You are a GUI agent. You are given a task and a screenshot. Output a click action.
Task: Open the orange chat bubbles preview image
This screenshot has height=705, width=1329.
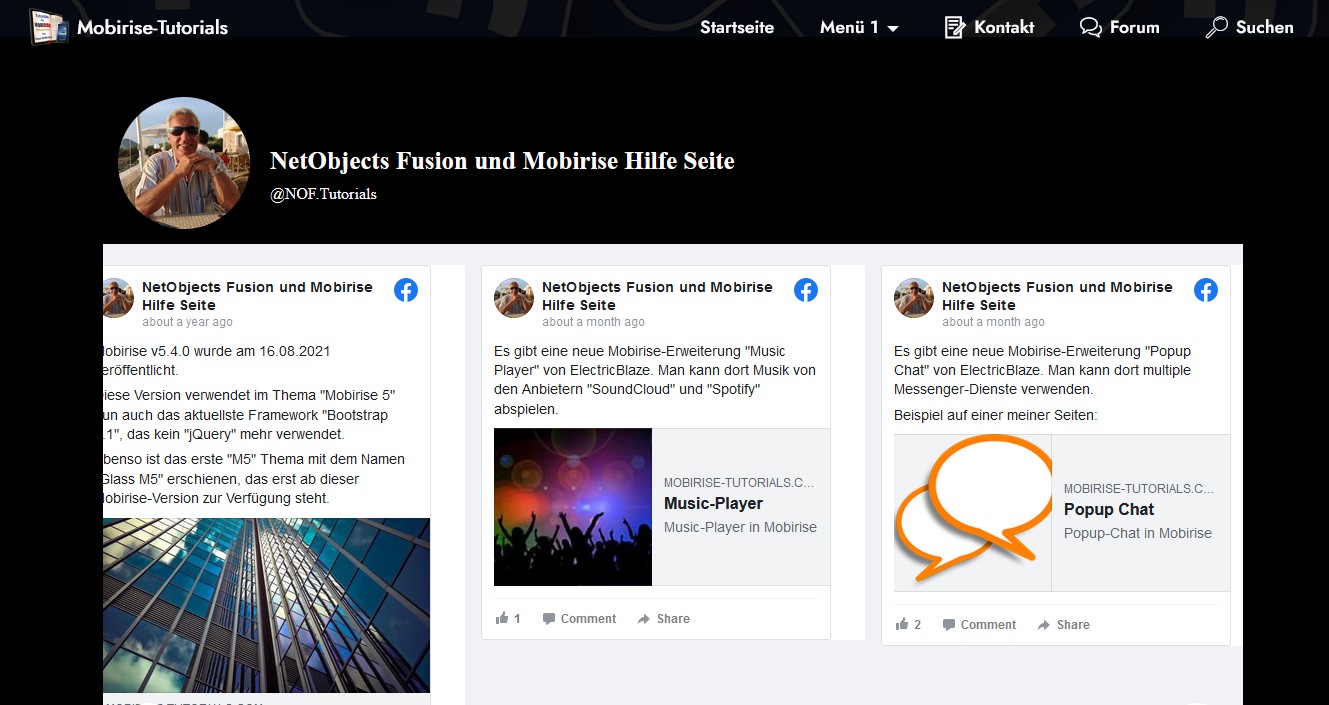(x=973, y=513)
